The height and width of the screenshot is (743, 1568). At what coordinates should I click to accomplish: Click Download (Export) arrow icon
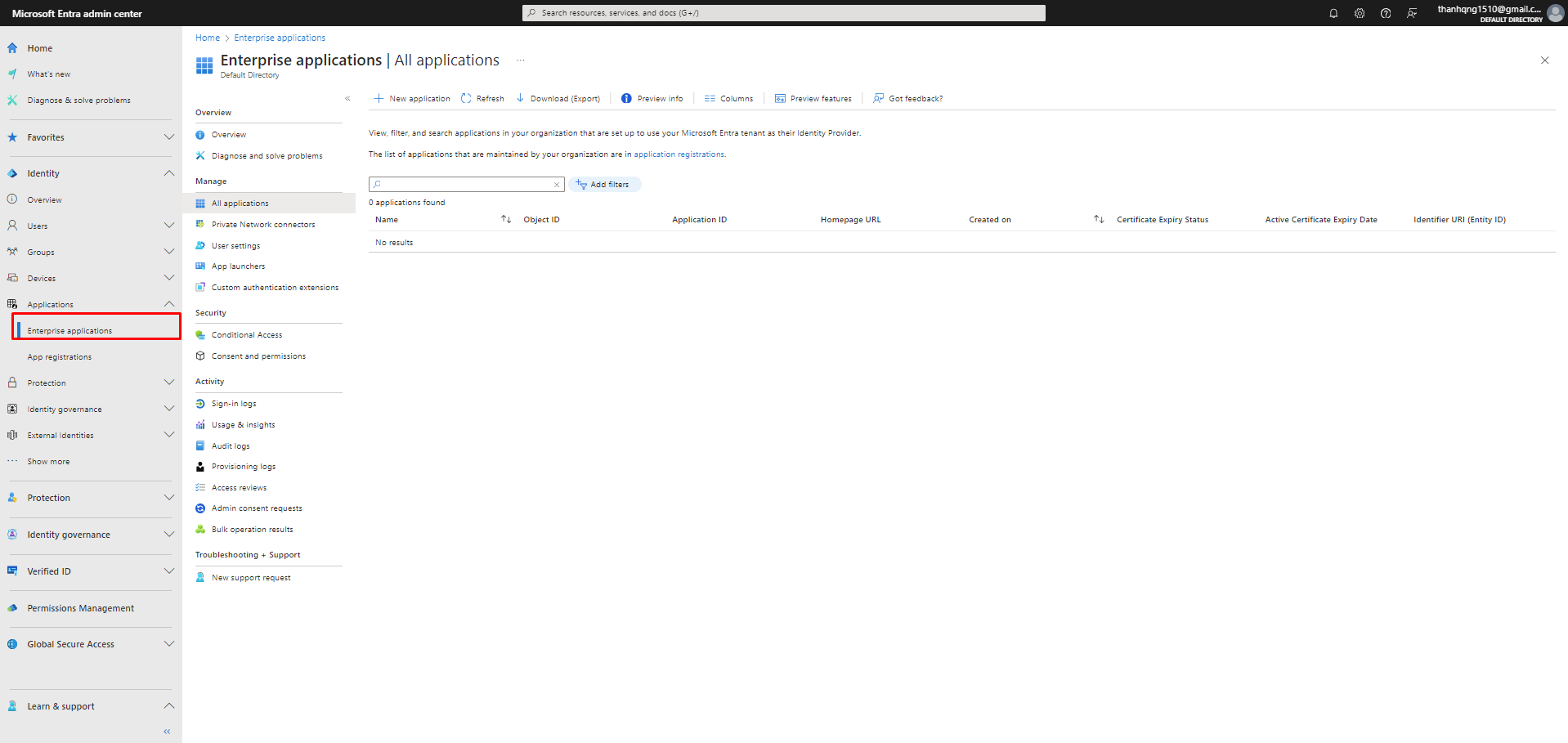tap(520, 98)
